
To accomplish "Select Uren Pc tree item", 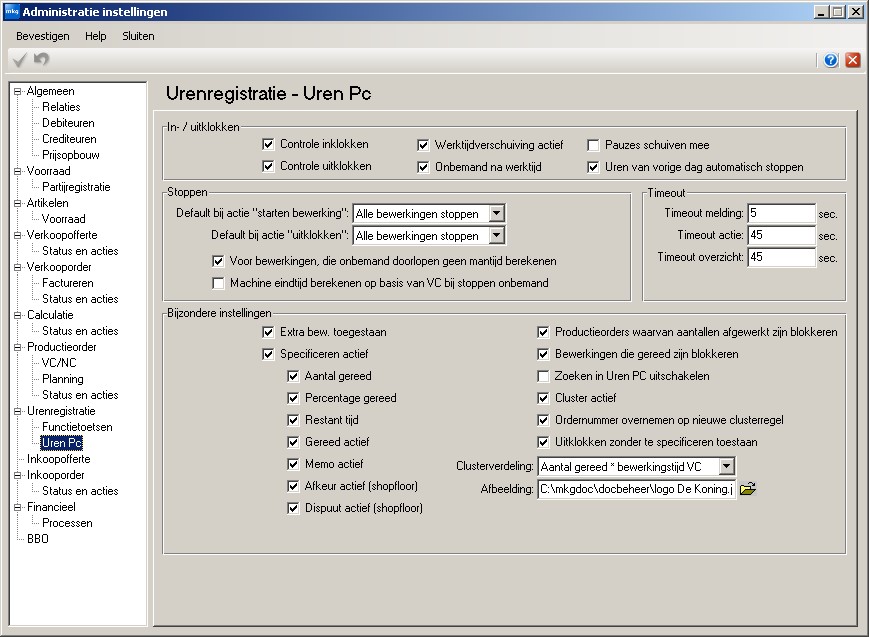I will tap(62, 443).
